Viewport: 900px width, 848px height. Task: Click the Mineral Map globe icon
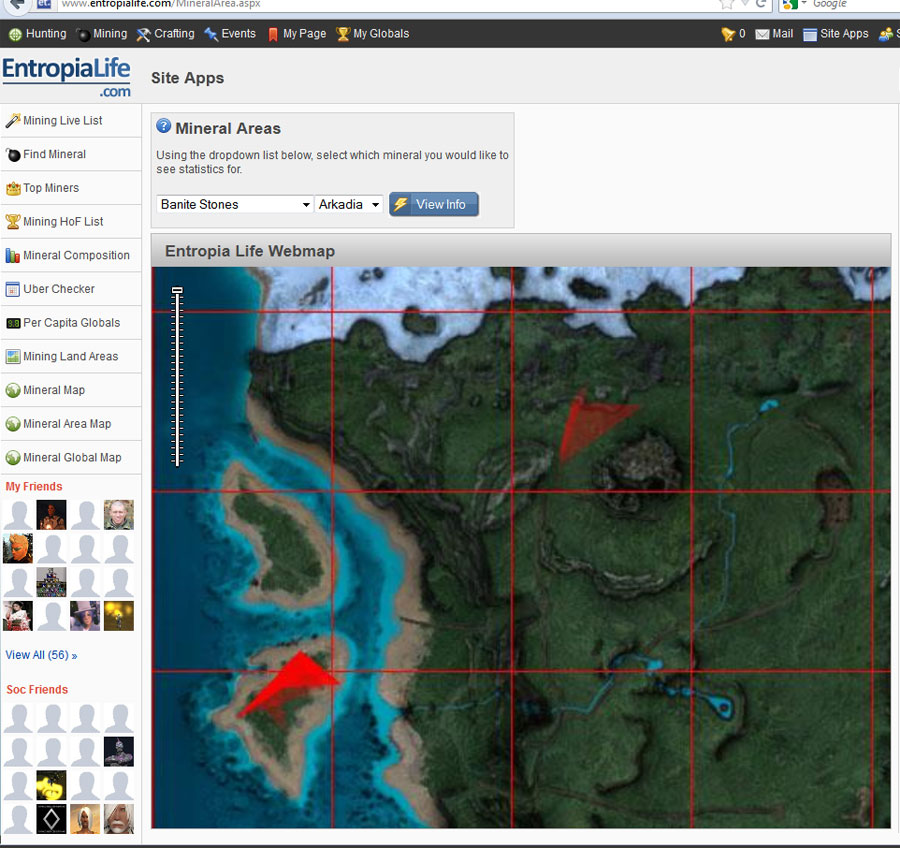[x=13, y=390]
